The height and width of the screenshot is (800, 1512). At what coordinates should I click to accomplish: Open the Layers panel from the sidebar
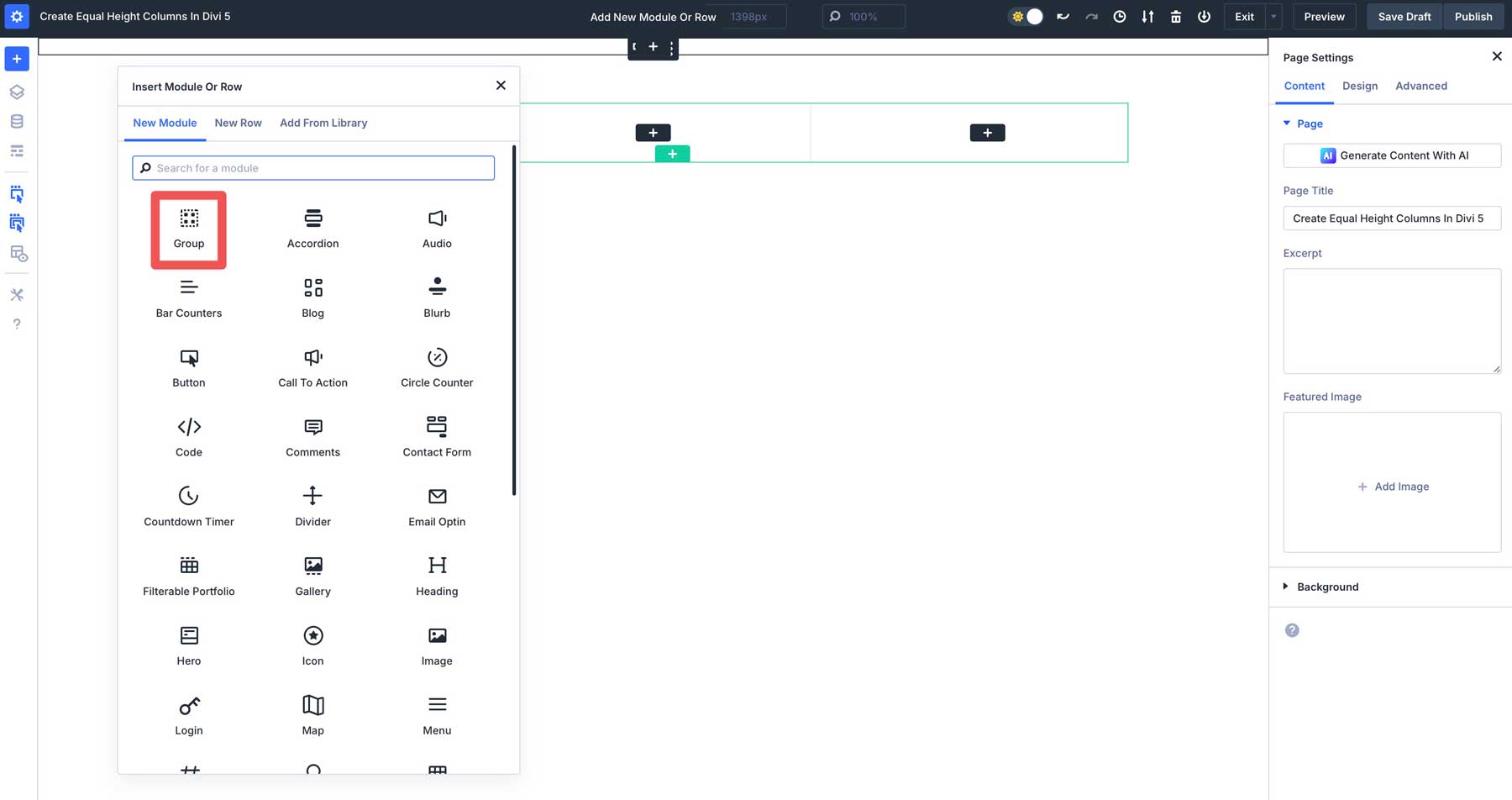pos(17,92)
